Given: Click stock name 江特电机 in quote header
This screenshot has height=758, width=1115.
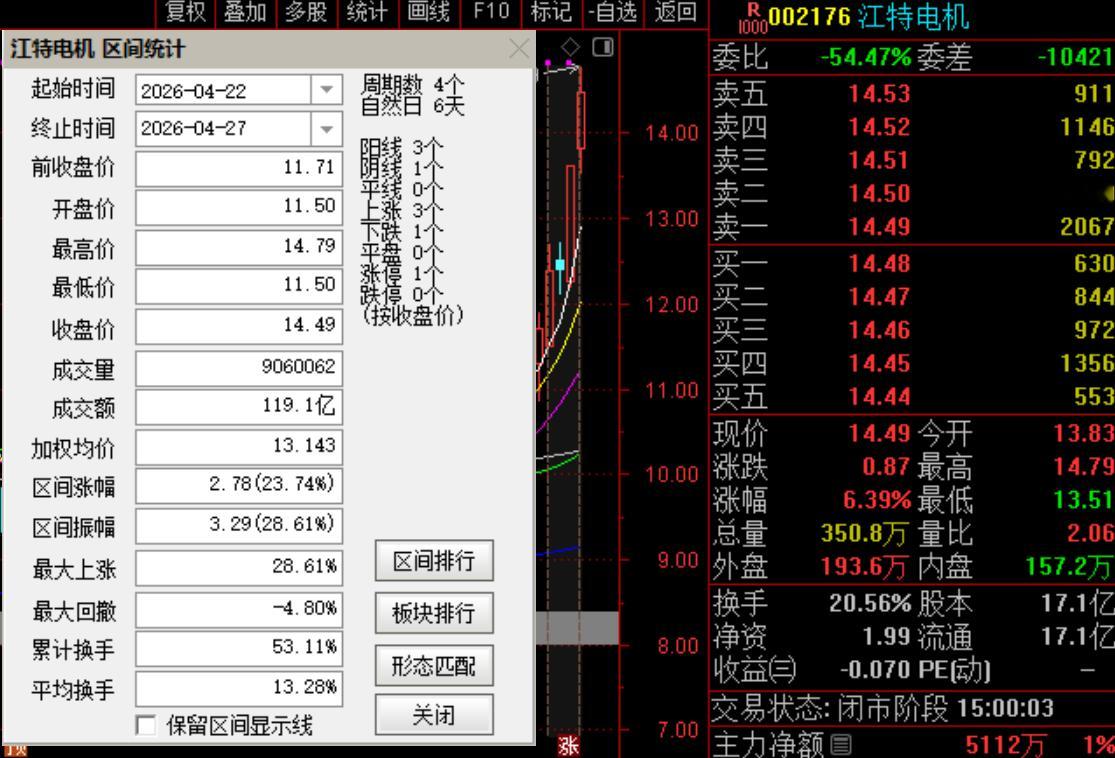Looking at the screenshot, I should pyautogui.click(x=914, y=17).
